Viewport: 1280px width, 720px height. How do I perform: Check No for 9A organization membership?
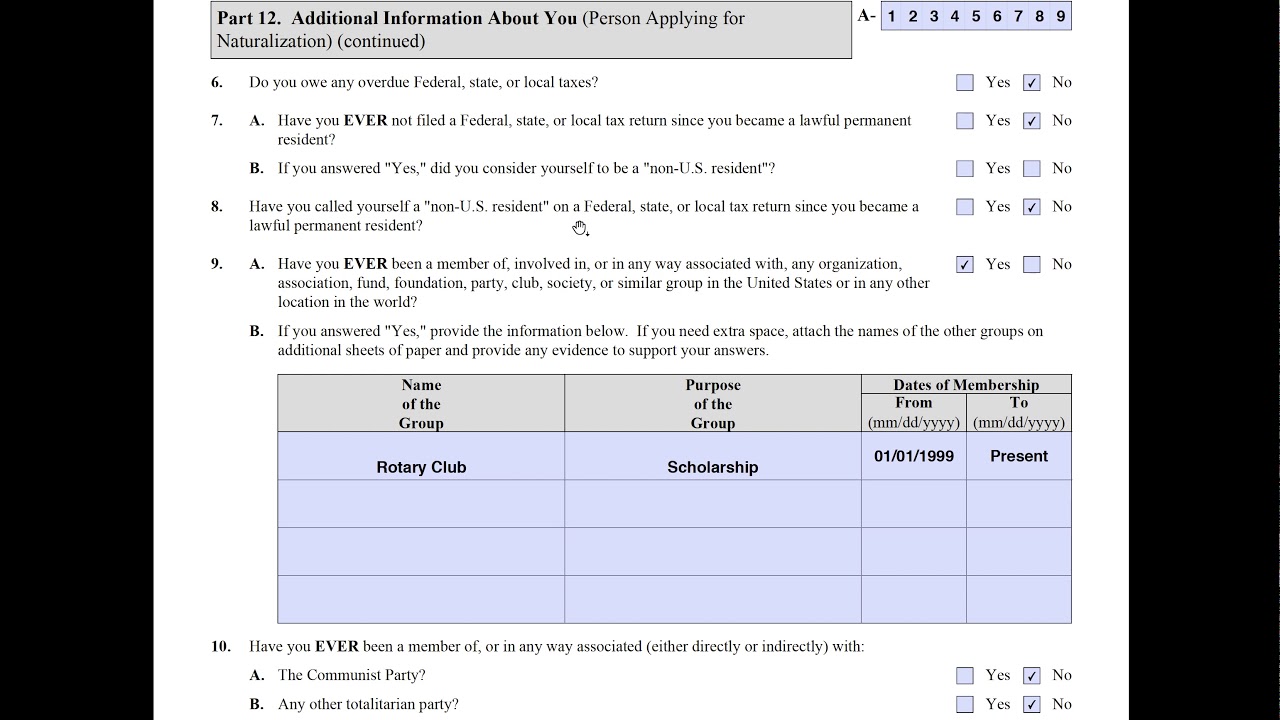[x=1032, y=265]
